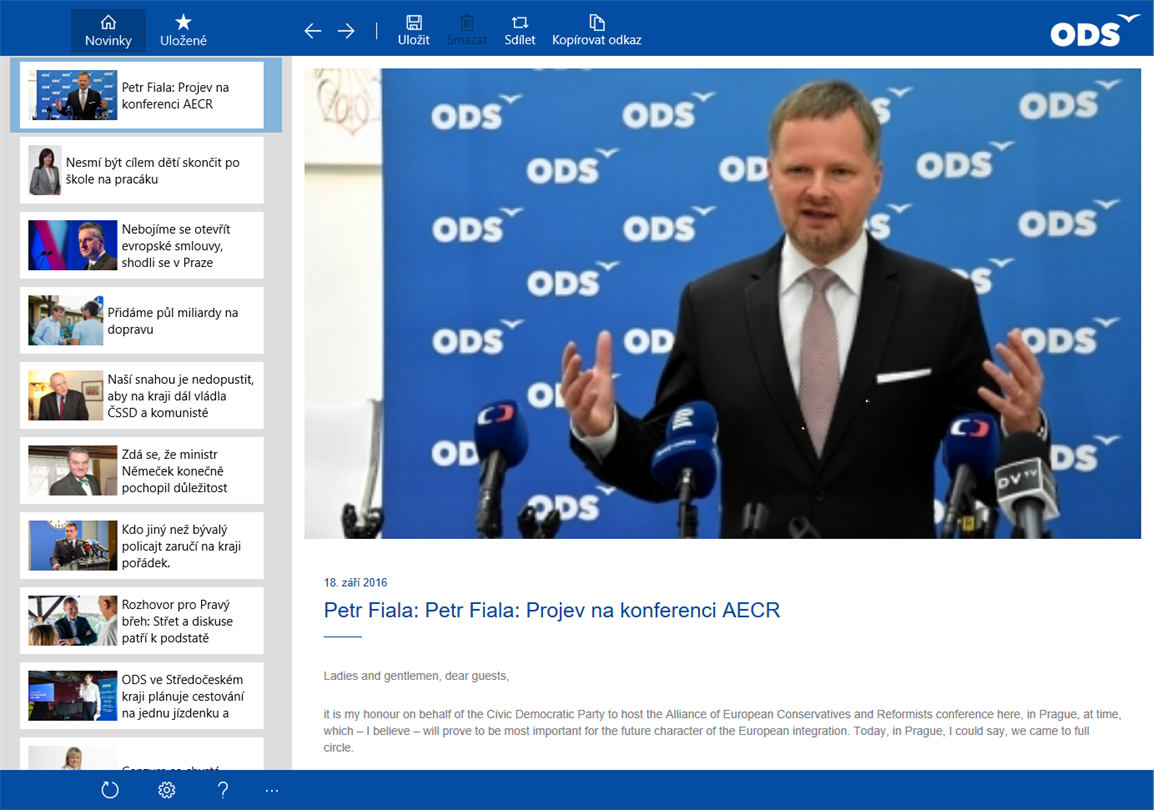Image resolution: width=1154 pixels, height=810 pixels.
Task: Open article 'ODS ve Středočeském kraji plánuje'
Action: click(x=142, y=695)
